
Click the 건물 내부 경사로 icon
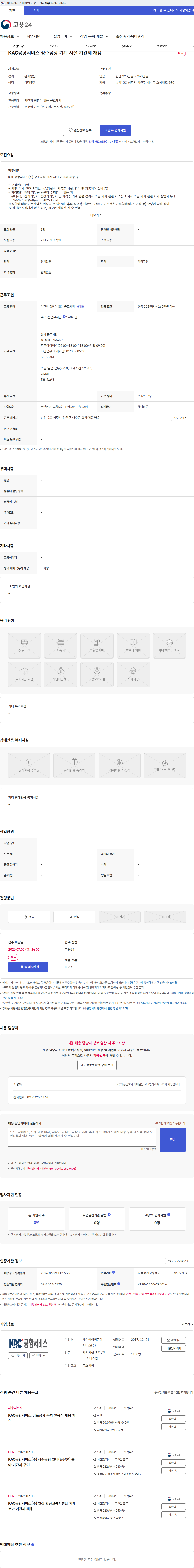(x=165, y=766)
